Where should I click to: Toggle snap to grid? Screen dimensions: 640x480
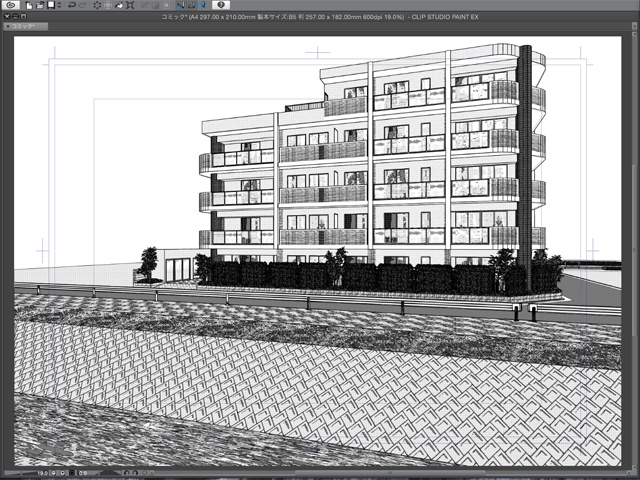(203, 5)
